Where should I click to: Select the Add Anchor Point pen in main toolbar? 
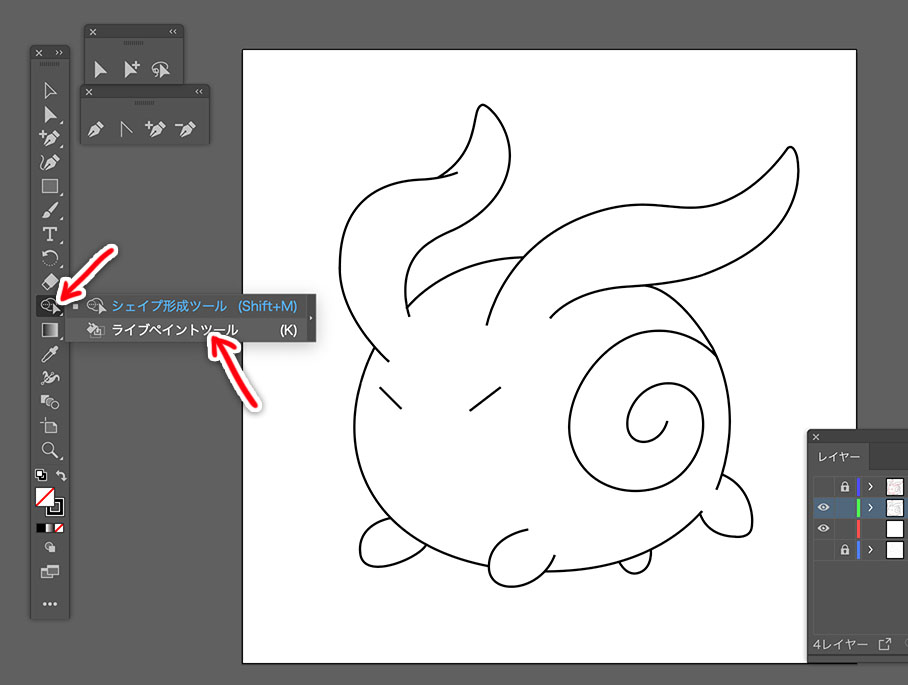50,138
